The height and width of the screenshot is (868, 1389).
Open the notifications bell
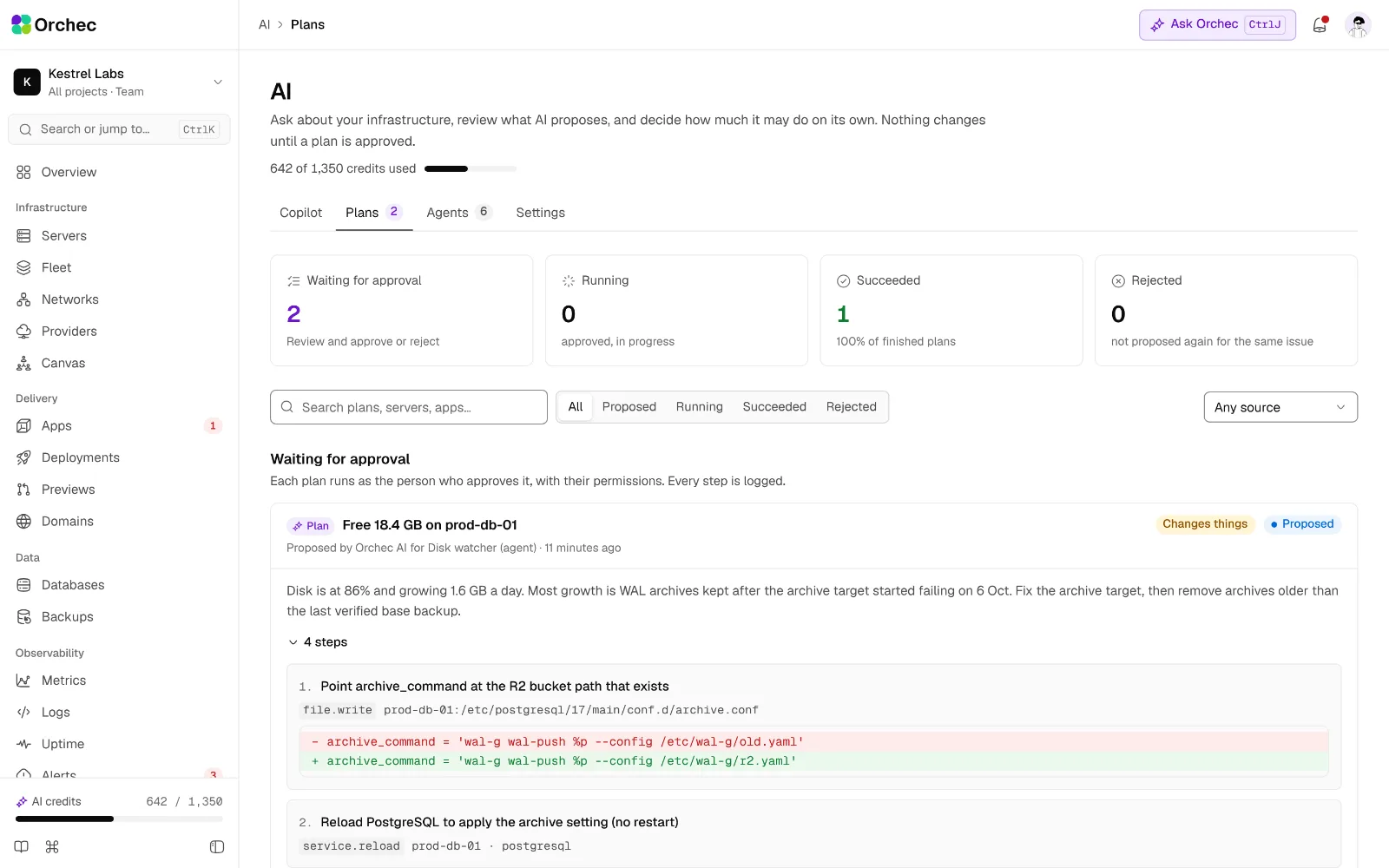click(1320, 25)
